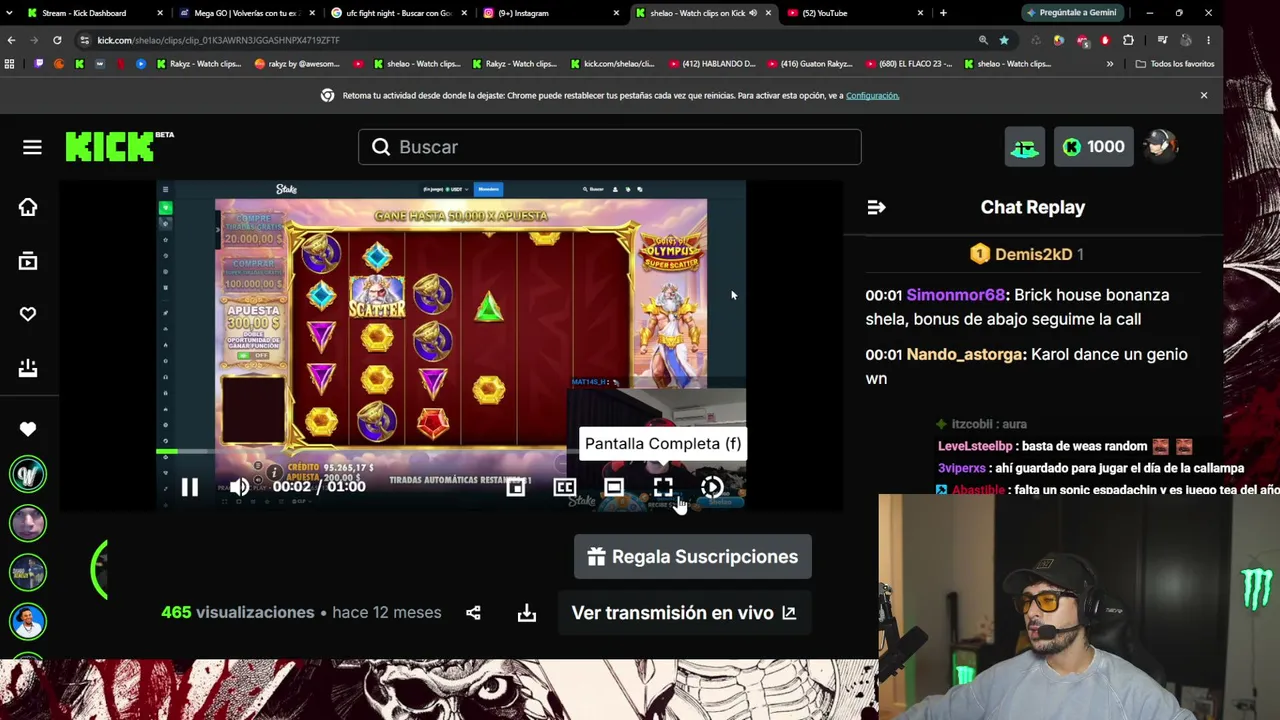Open bookmark '(680) EL FLACO 23 -...'
Viewport: 1280px width, 720px height.
[908, 64]
